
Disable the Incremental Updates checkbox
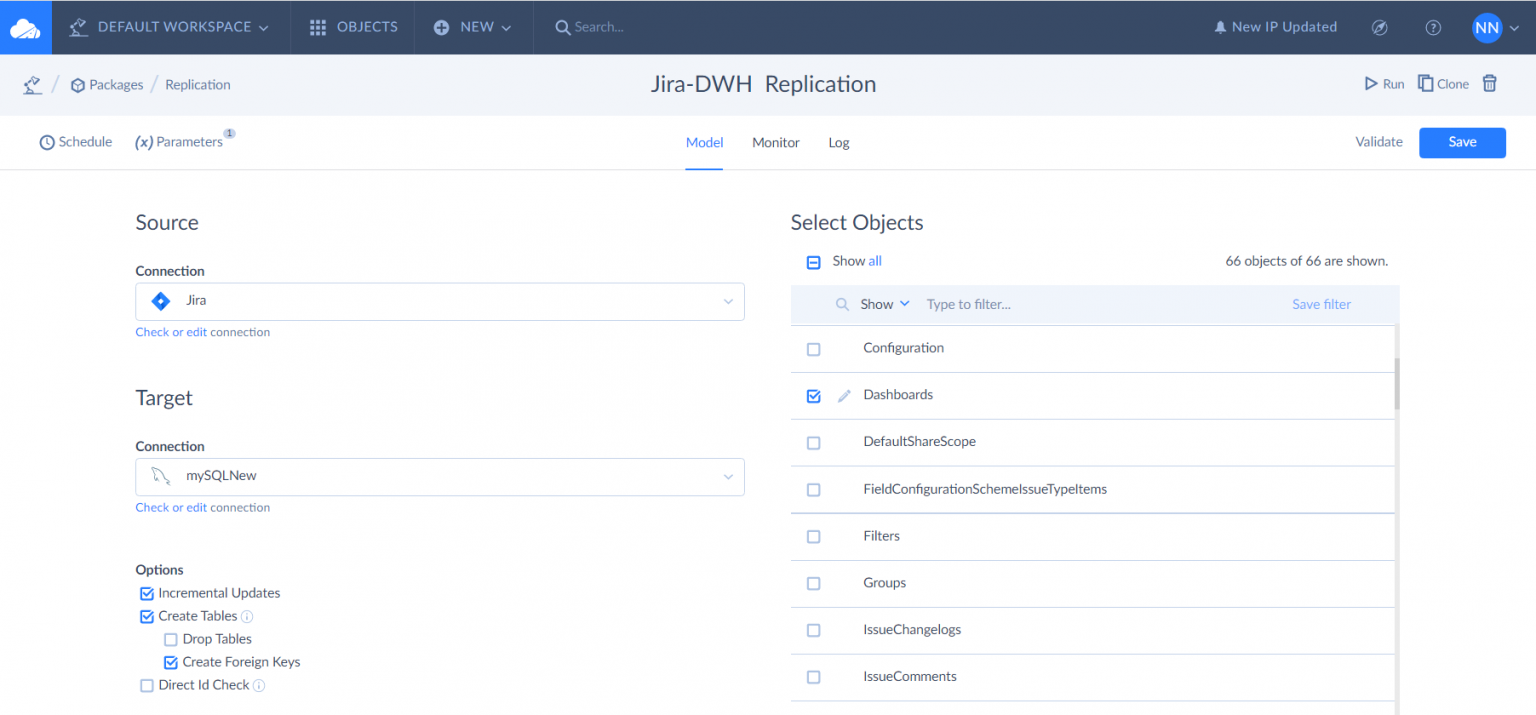point(147,594)
